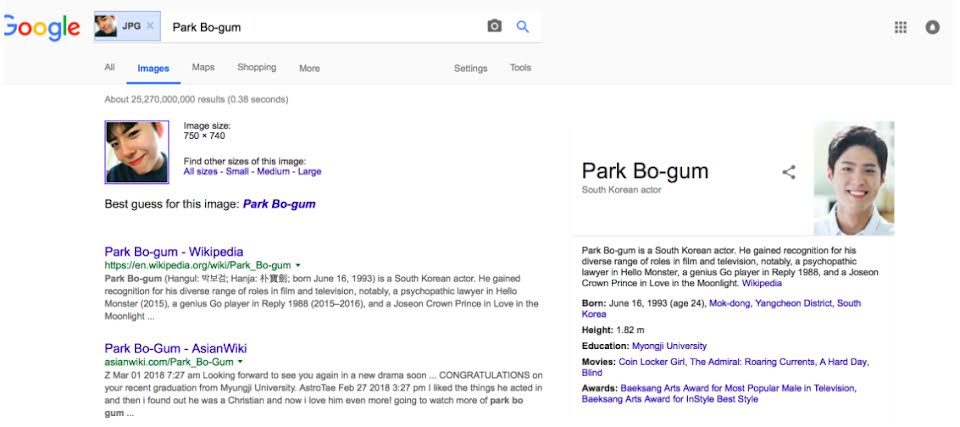This screenshot has width=960, height=427.
Task: Open the Maps tab
Action: click(203, 67)
